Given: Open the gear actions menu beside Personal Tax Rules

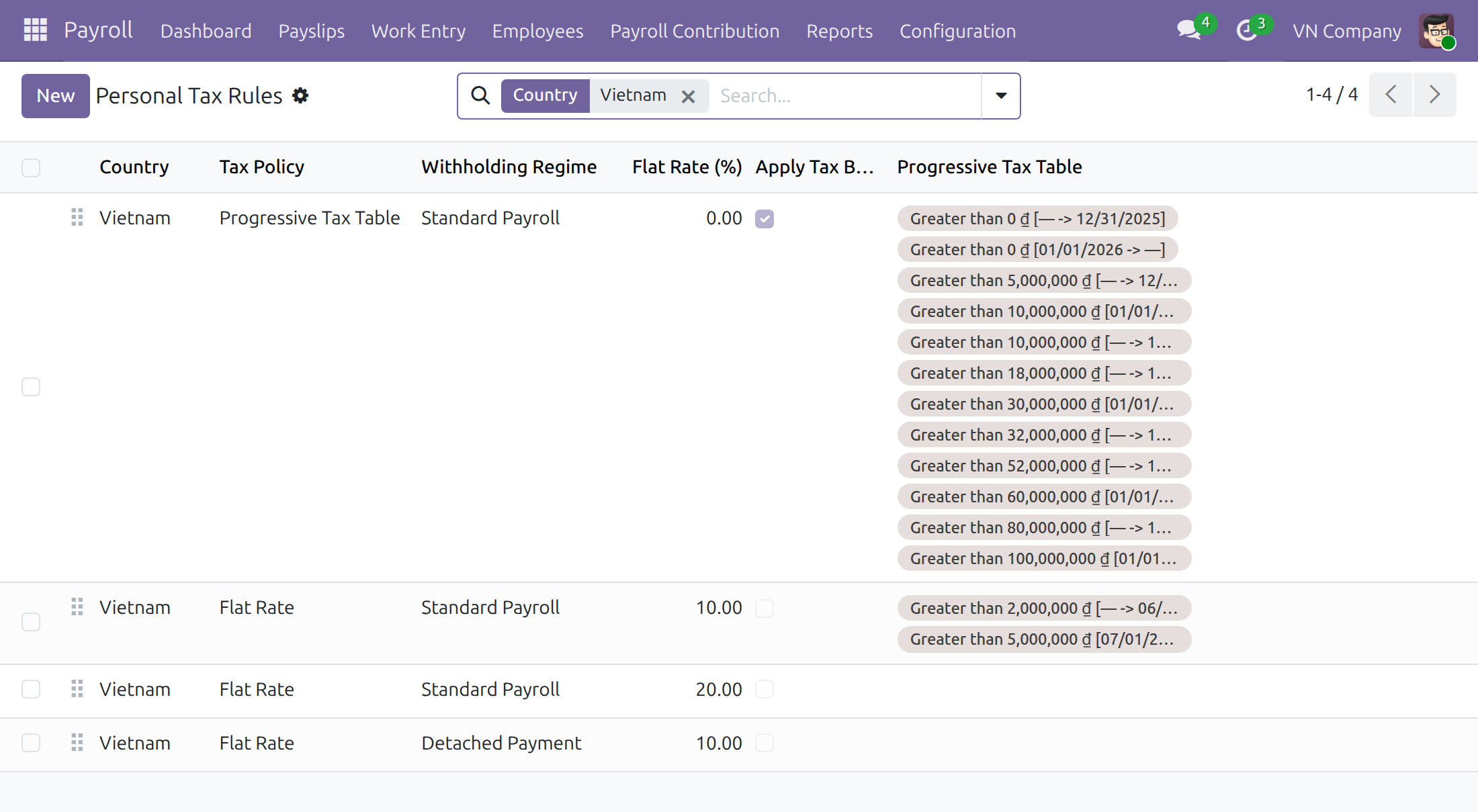Looking at the screenshot, I should pos(300,95).
